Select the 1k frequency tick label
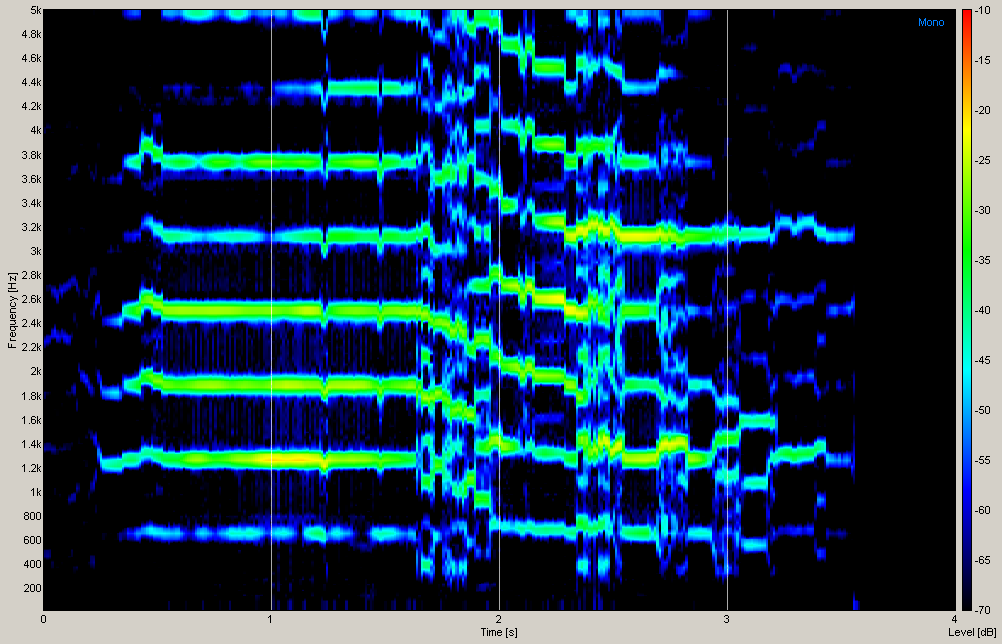Image resolution: width=1002 pixels, height=644 pixels. [x=35, y=492]
